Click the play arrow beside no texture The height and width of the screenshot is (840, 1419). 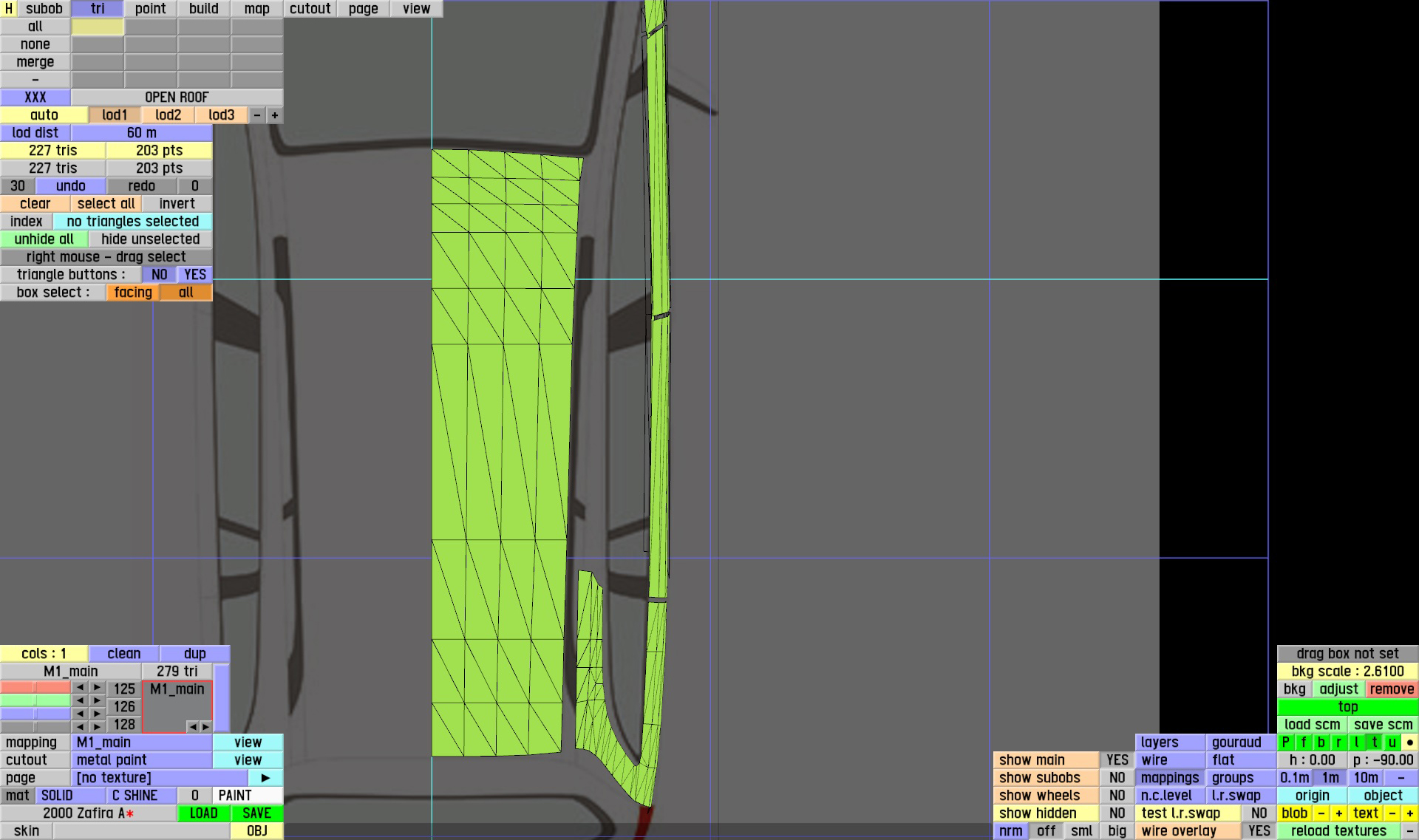tap(265, 778)
